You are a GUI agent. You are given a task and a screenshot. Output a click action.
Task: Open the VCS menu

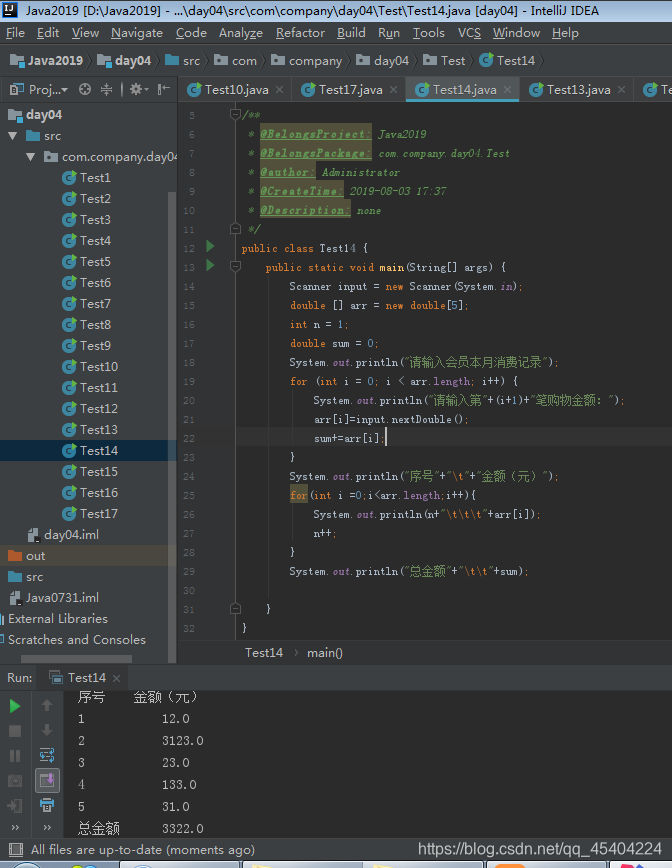(469, 33)
